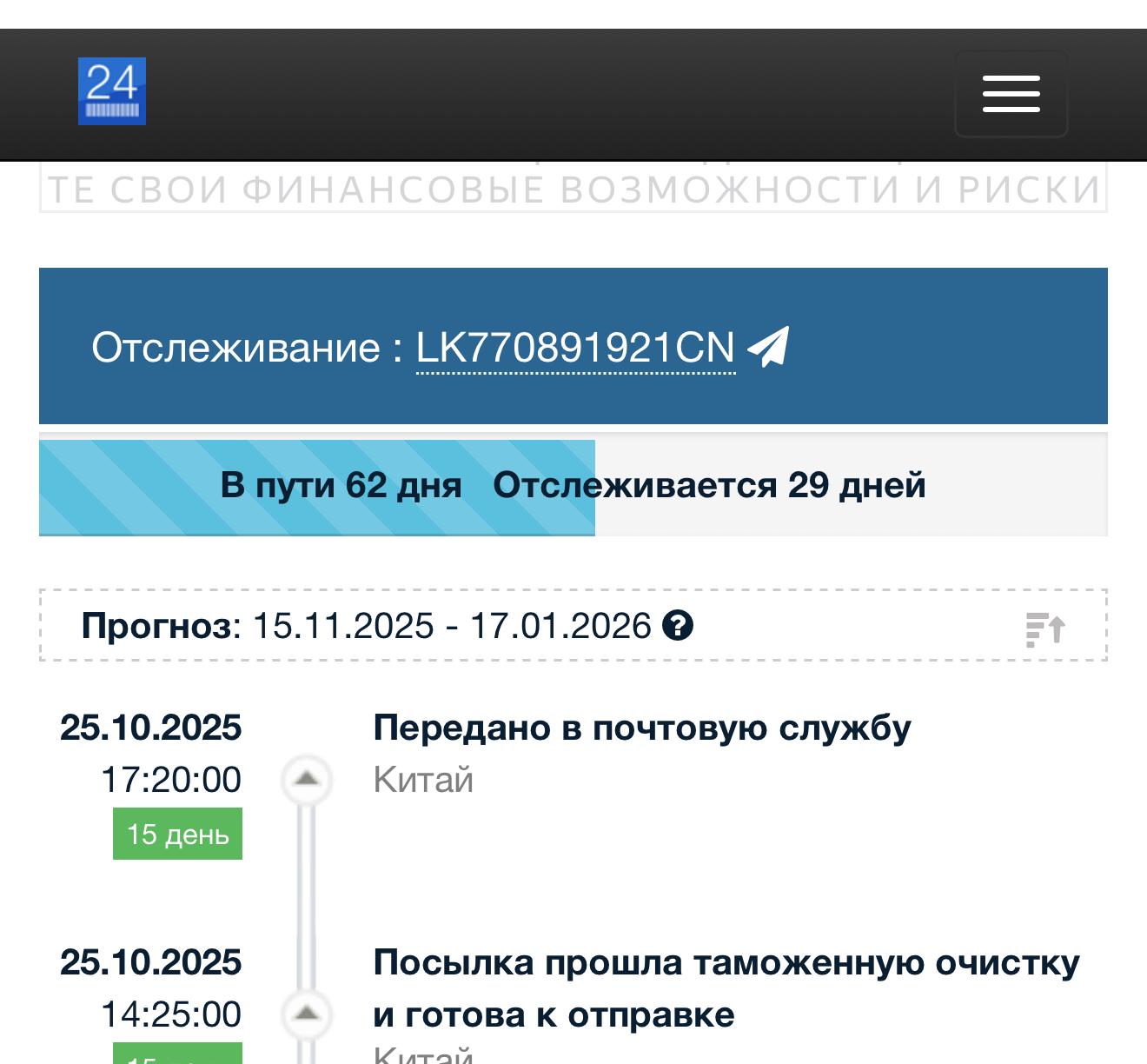Select 'Посылка прошла таможенную очистку' event title
Screen dimensions: 1147x1064
[x=726, y=963]
